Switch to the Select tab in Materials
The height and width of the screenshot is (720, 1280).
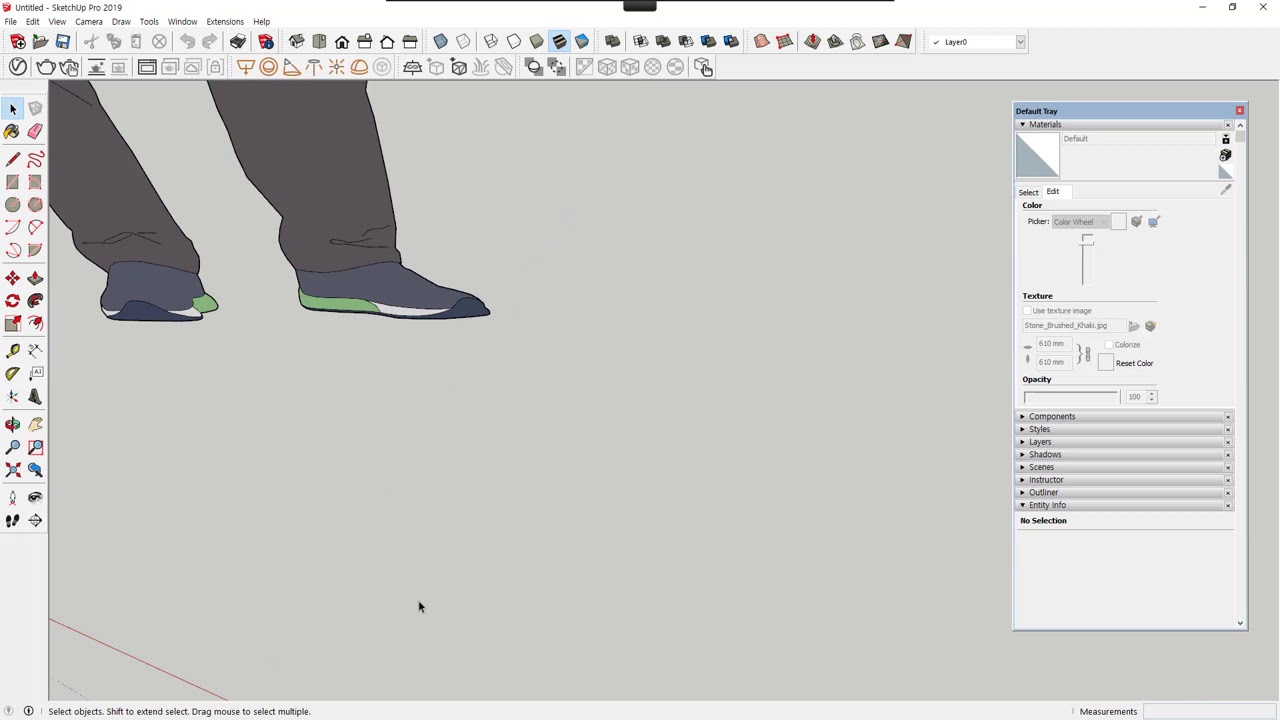(1028, 192)
